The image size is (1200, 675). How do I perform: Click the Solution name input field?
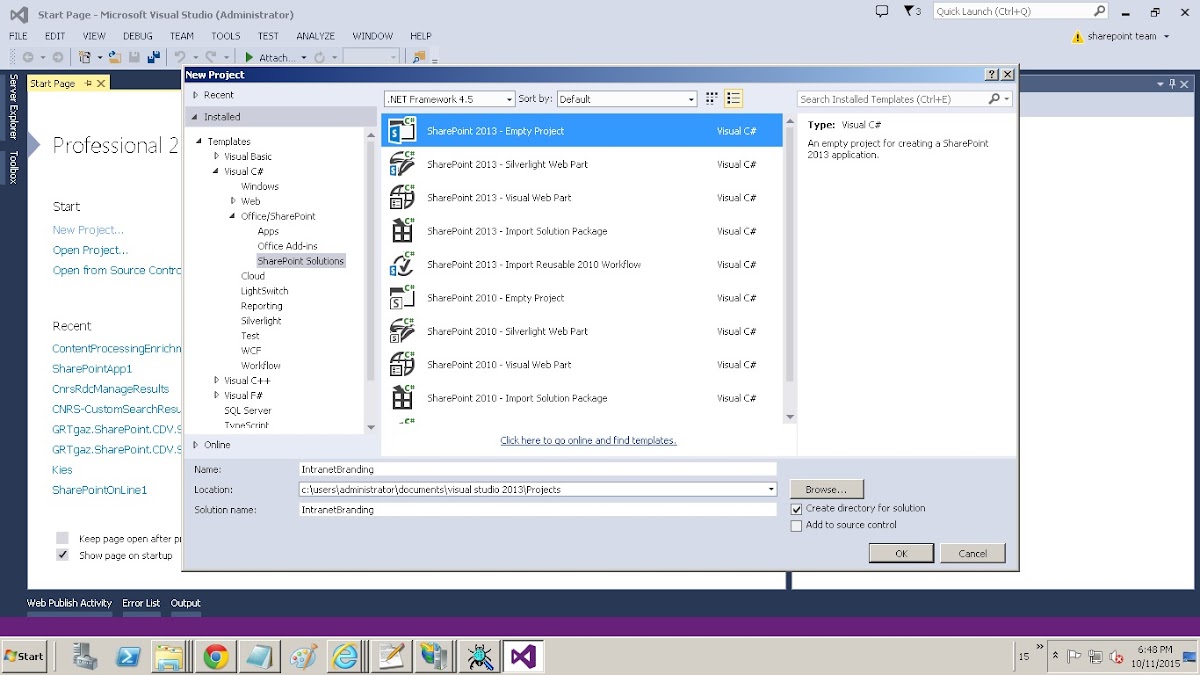pos(538,510)
